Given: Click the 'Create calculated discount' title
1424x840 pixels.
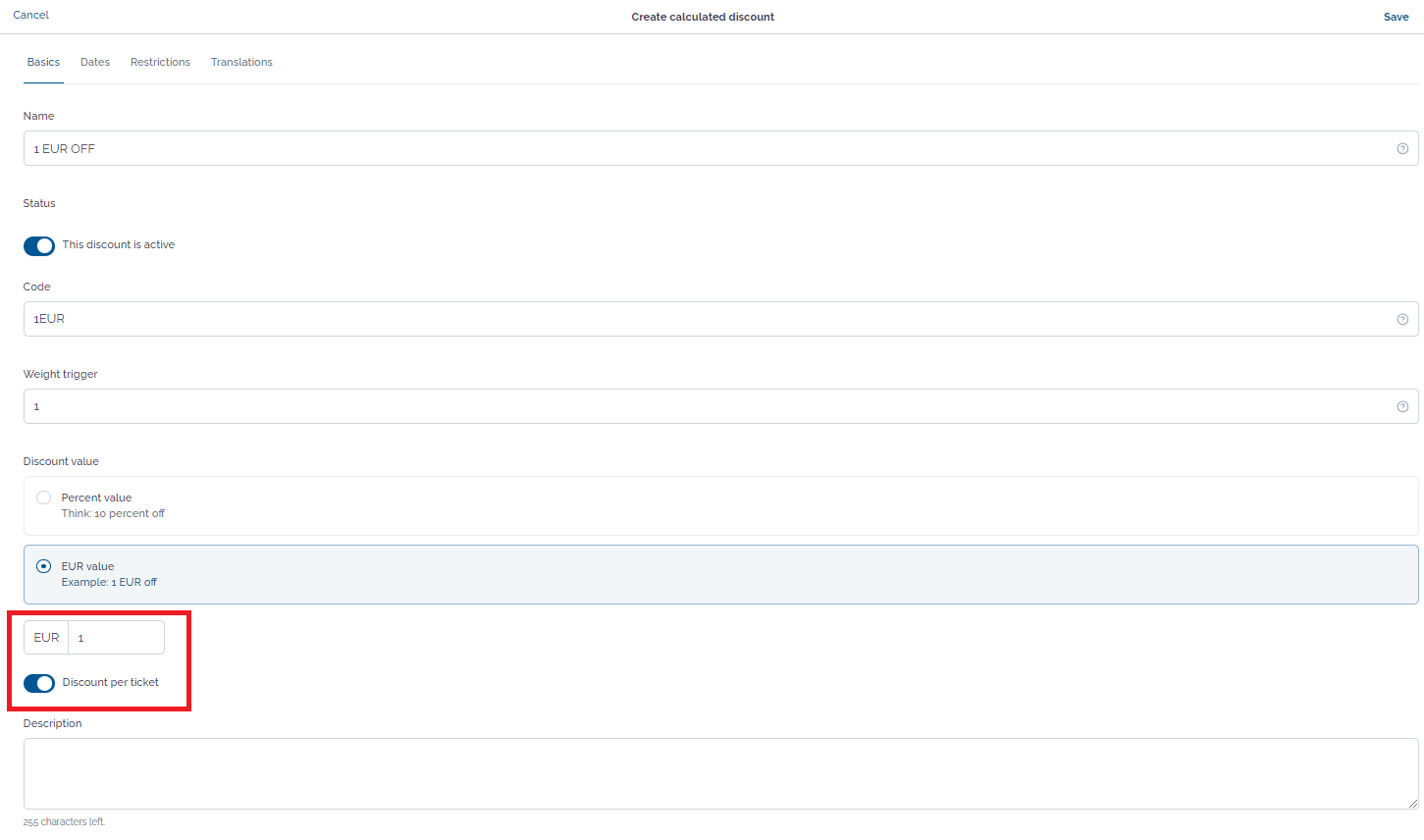Looking at the screenshot, I should click(703, 17).
